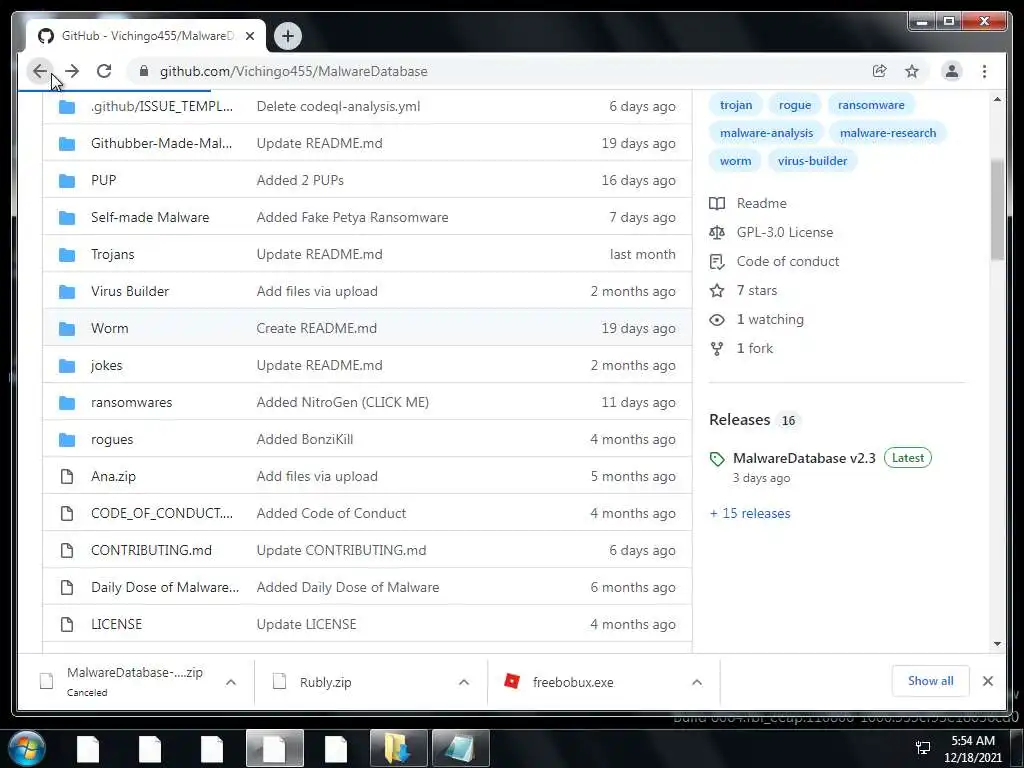Select the rogue topic tag

tap(795, 105)
